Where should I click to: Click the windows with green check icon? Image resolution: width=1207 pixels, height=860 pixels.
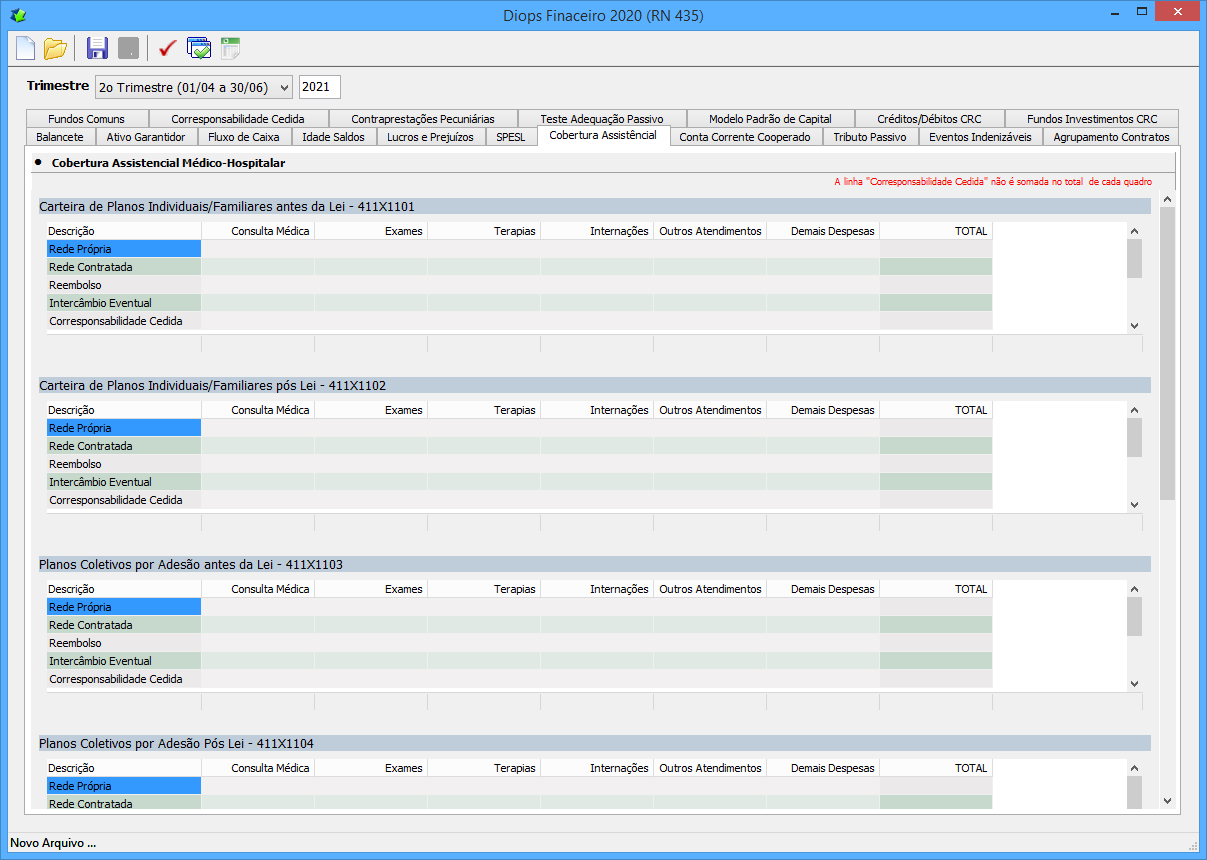(x=199, y=47)
